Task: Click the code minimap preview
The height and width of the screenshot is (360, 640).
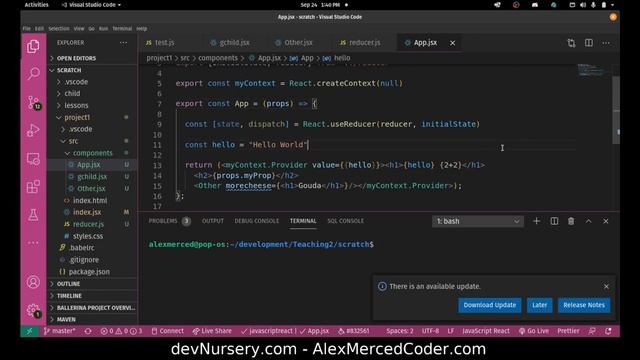Action: coord(594,70)
